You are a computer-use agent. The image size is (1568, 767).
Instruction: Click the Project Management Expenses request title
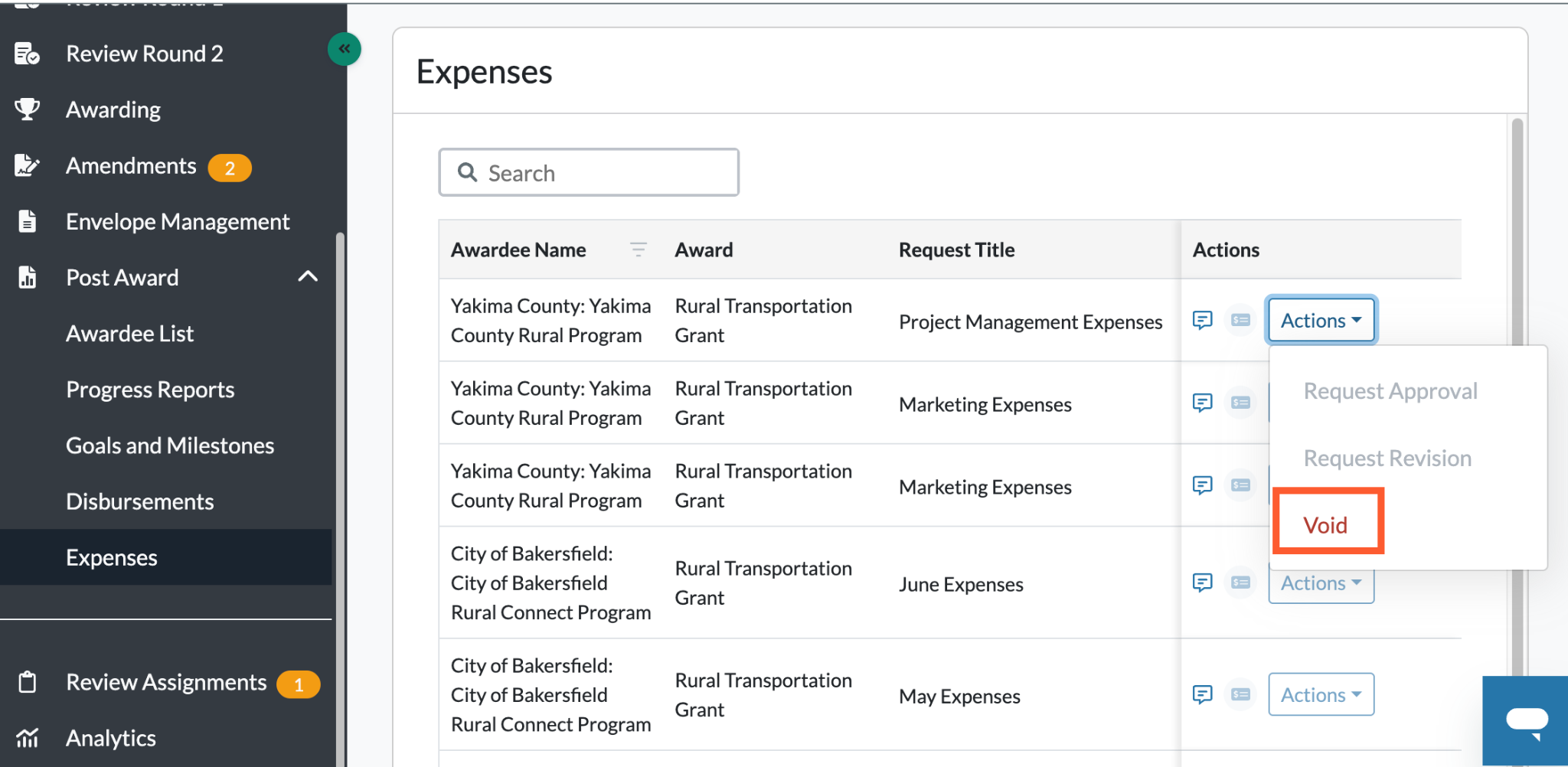click(1031, 322)
